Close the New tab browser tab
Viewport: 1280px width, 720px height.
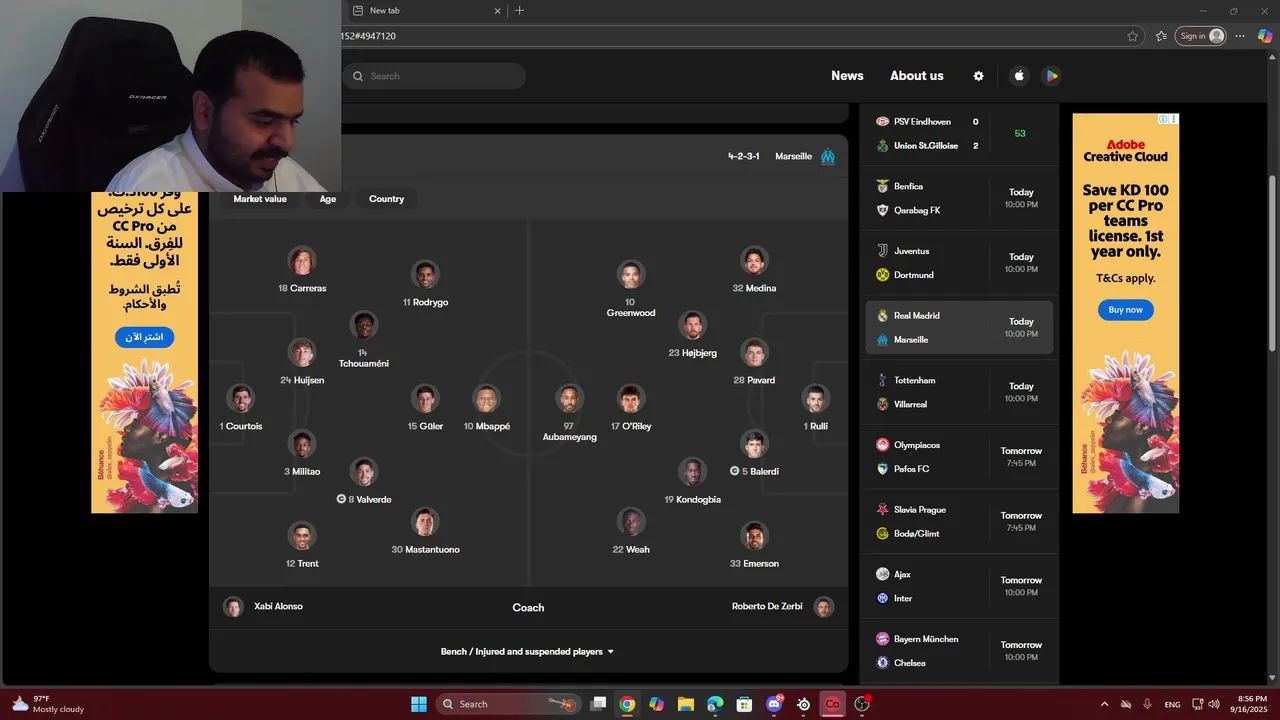[498, 10]
